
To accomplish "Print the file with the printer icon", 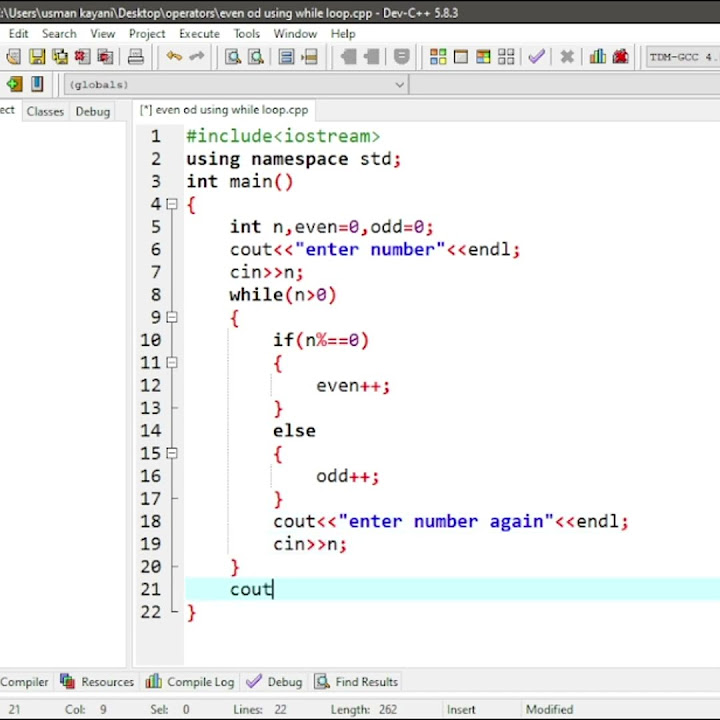I will click(135, 57).
